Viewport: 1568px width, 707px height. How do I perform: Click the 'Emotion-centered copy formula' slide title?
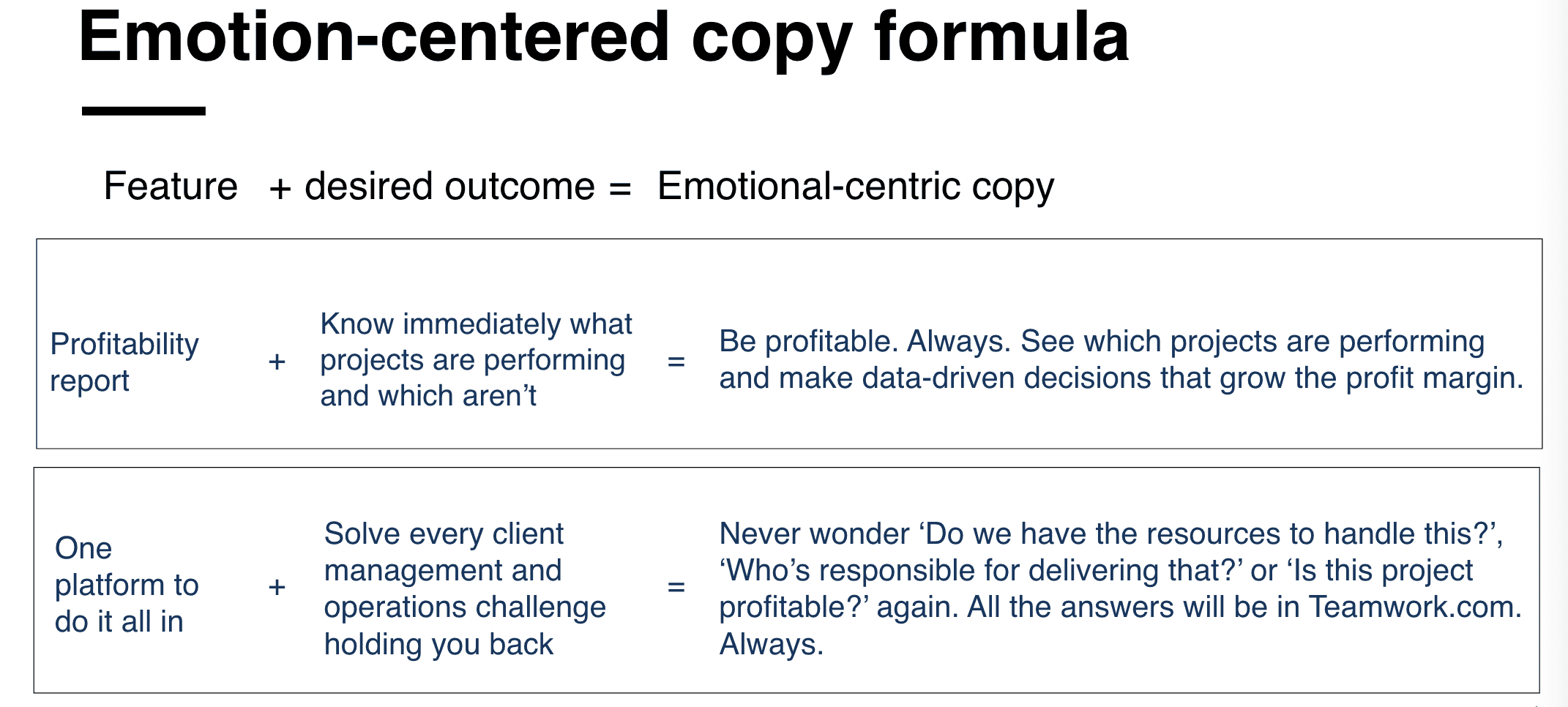[603, 38]
